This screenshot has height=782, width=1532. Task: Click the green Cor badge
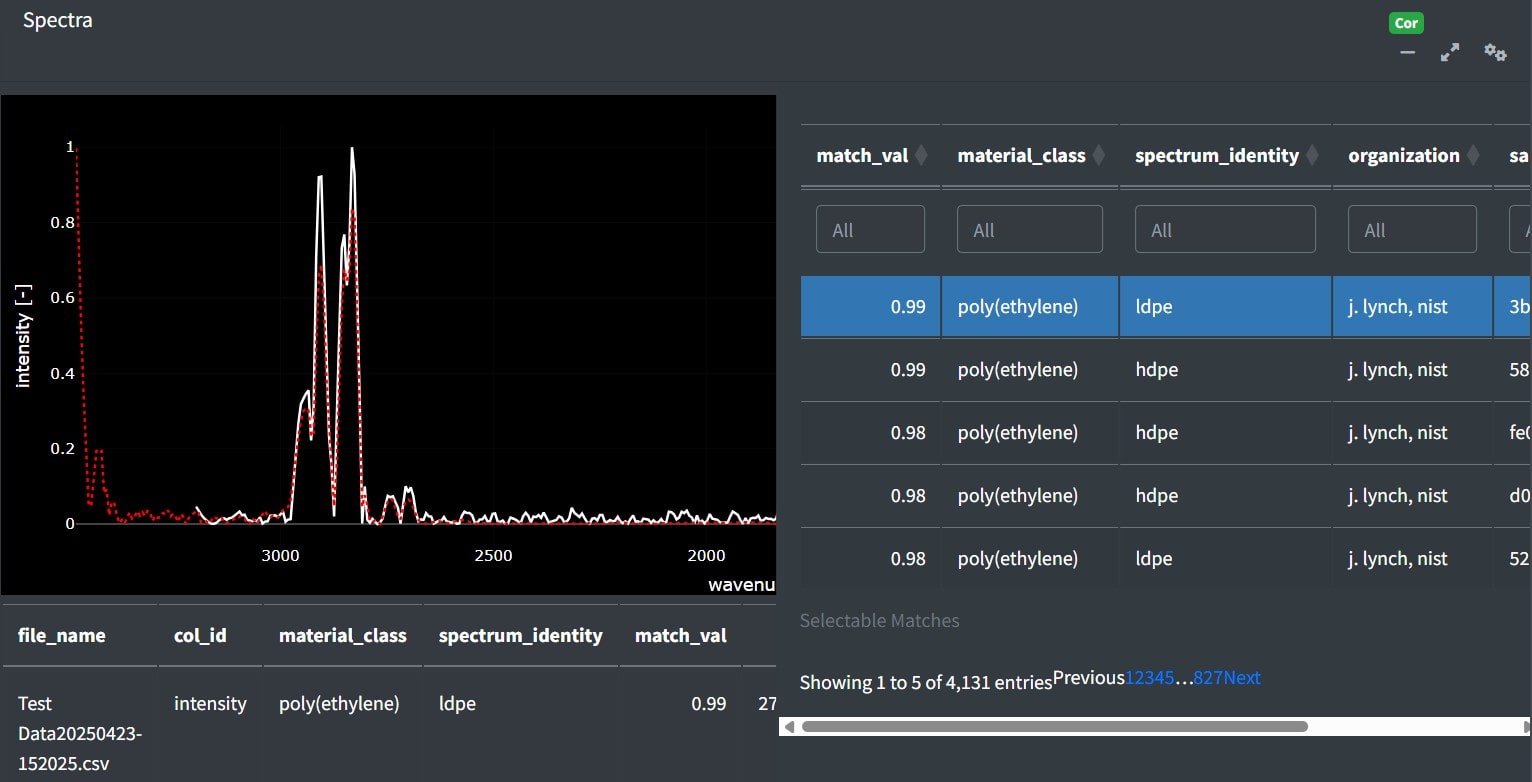[x=1406, y=23]
